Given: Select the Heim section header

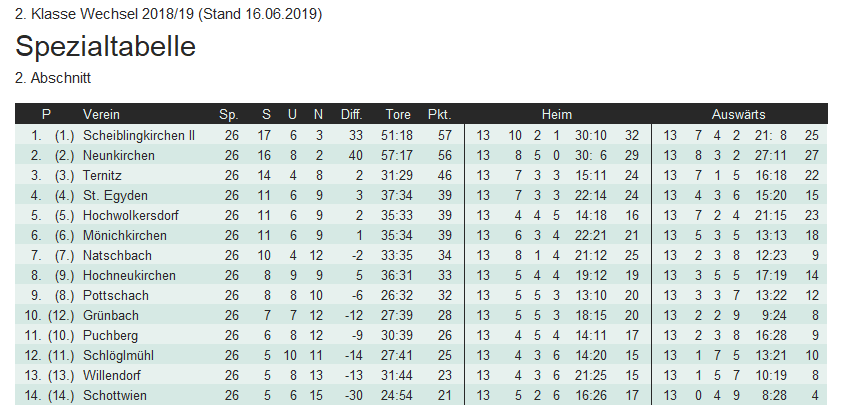Looking at the screenshot, I should pos(557,114).
